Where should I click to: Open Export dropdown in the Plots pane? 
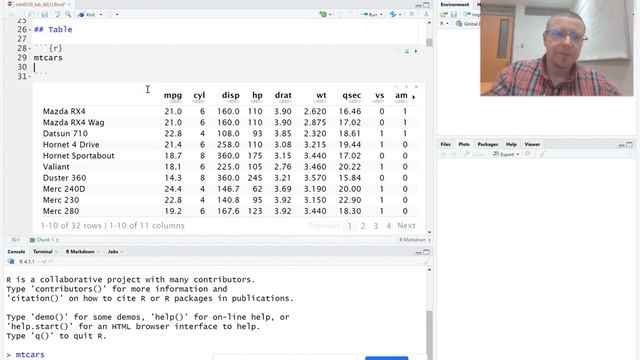pyautogui.click(x=506, y=154)
